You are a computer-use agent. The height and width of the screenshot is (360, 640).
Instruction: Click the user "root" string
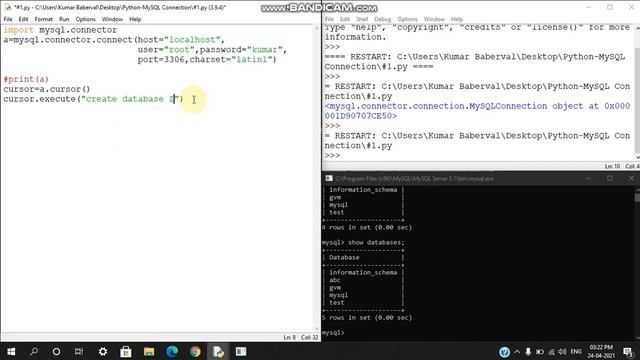click(179, 50)
